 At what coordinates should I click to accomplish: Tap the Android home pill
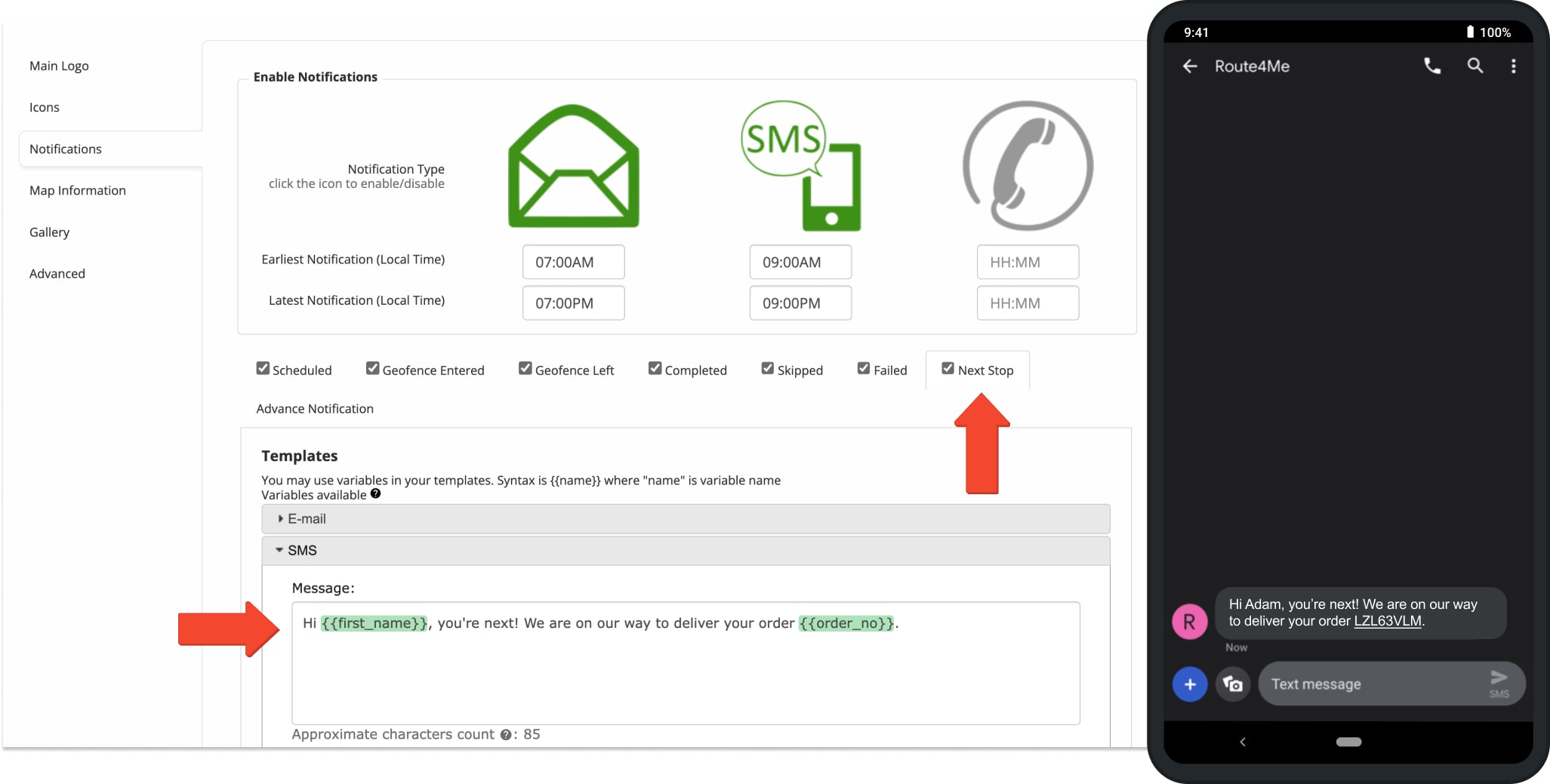point(1348,742)
